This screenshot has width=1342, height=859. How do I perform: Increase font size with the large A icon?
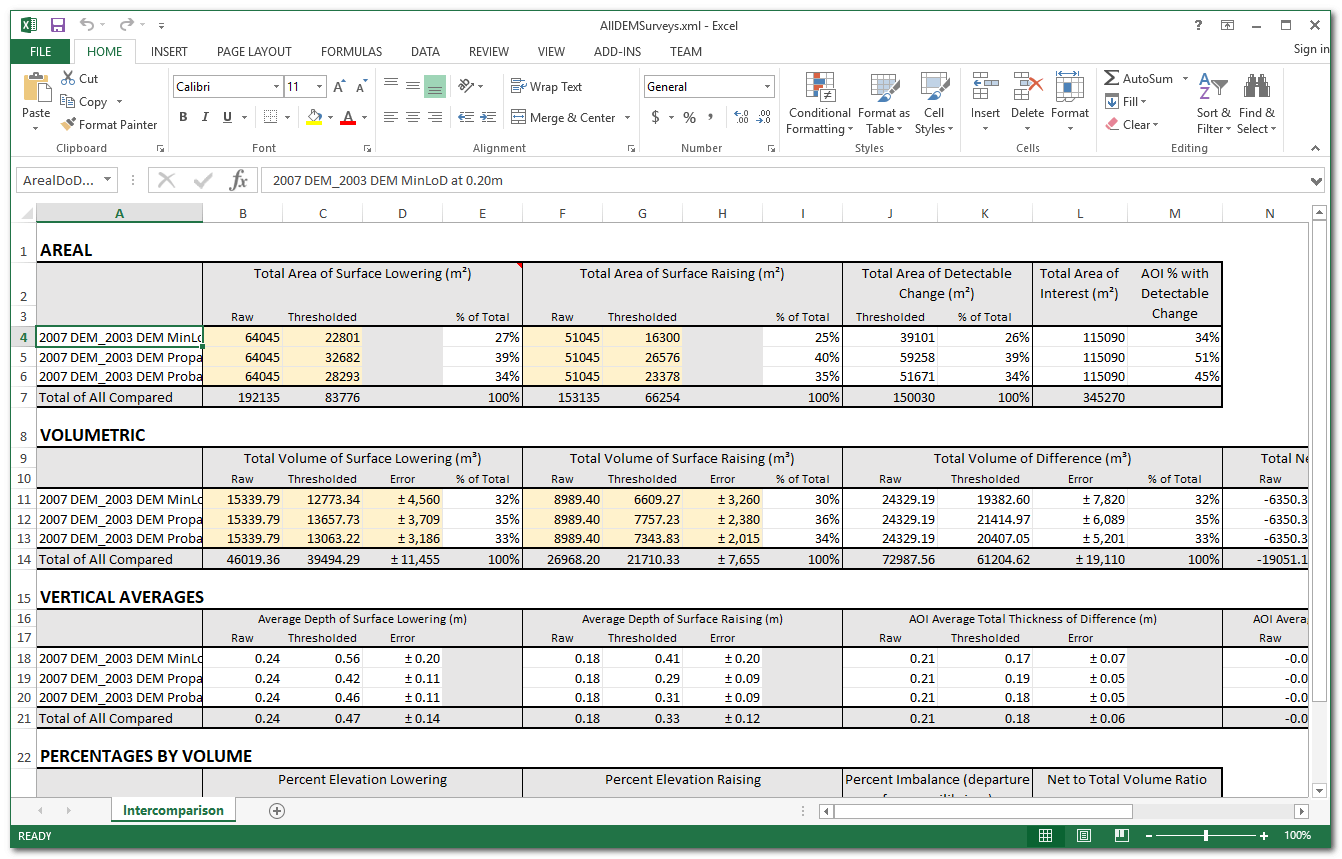click(340, 87)
